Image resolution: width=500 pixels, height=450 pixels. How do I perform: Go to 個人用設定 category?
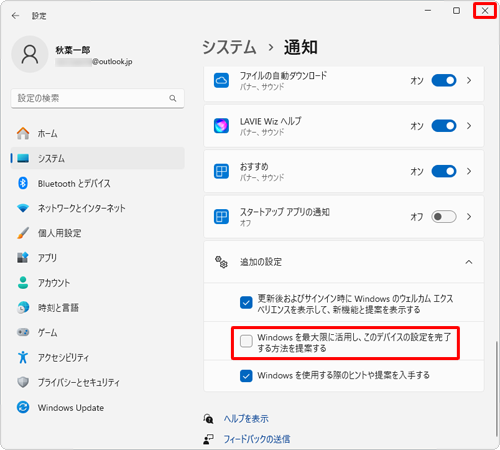point(60,233)
